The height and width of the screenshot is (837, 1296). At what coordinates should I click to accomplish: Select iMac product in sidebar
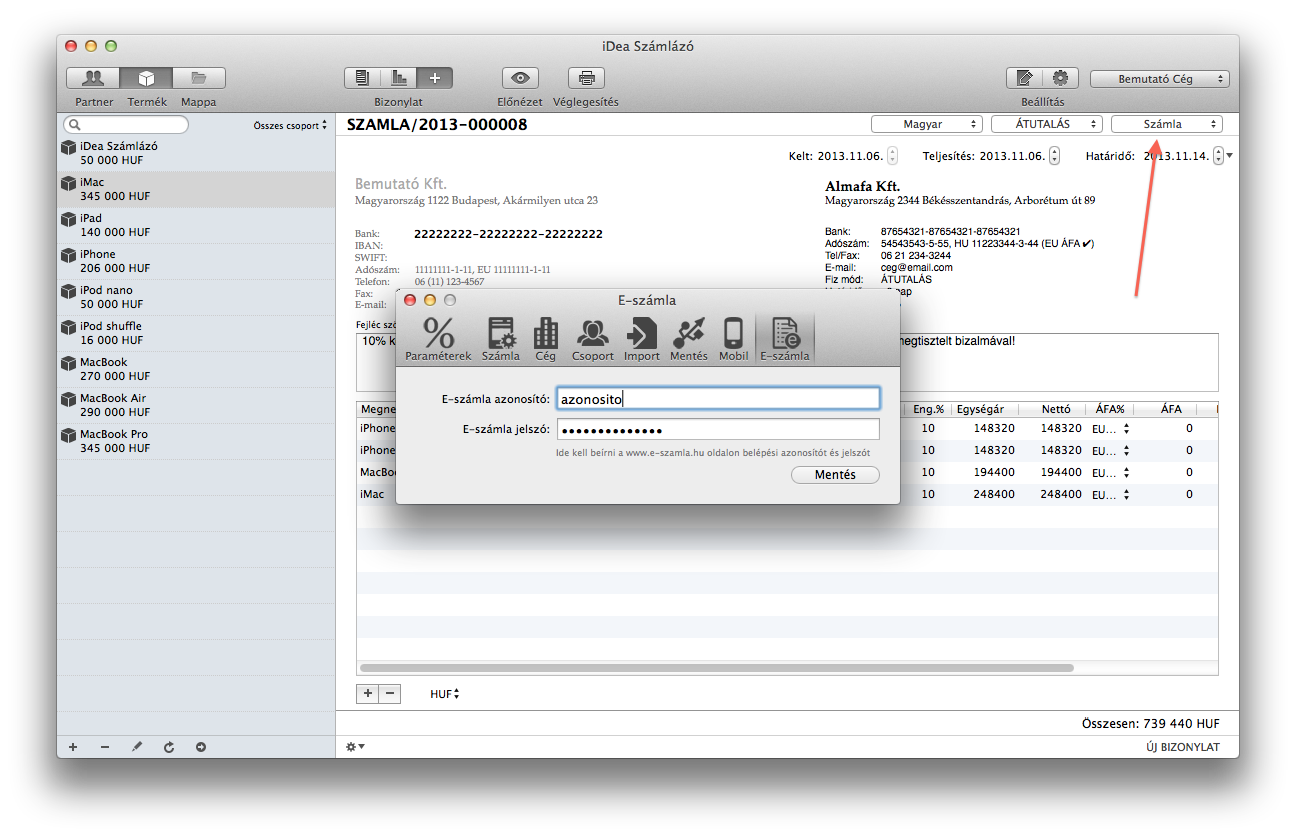[x=196, y=189]
